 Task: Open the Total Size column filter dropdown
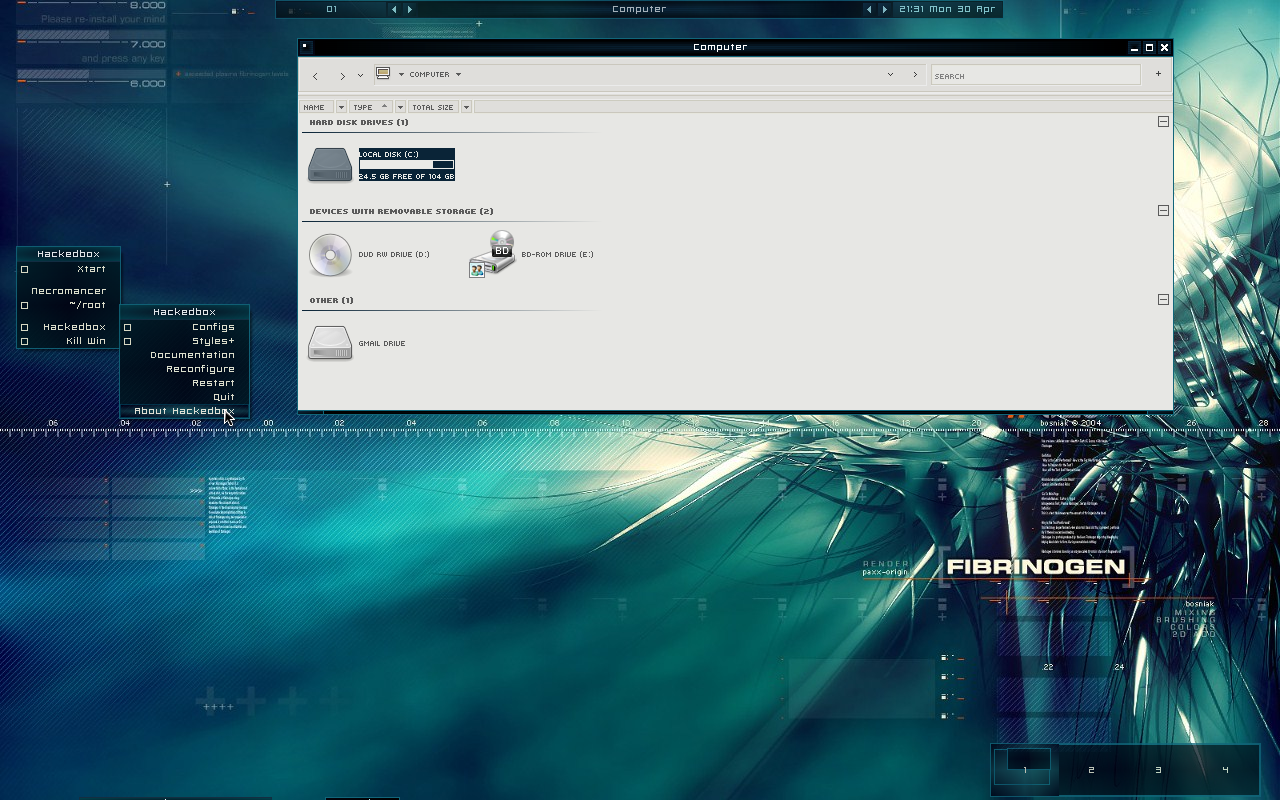click(x=466, y=107)
